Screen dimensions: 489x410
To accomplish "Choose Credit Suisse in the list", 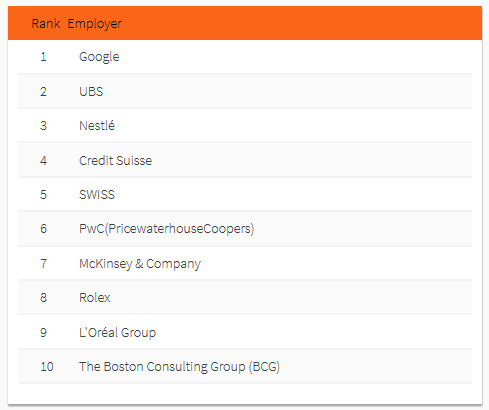I will (115, 160).
